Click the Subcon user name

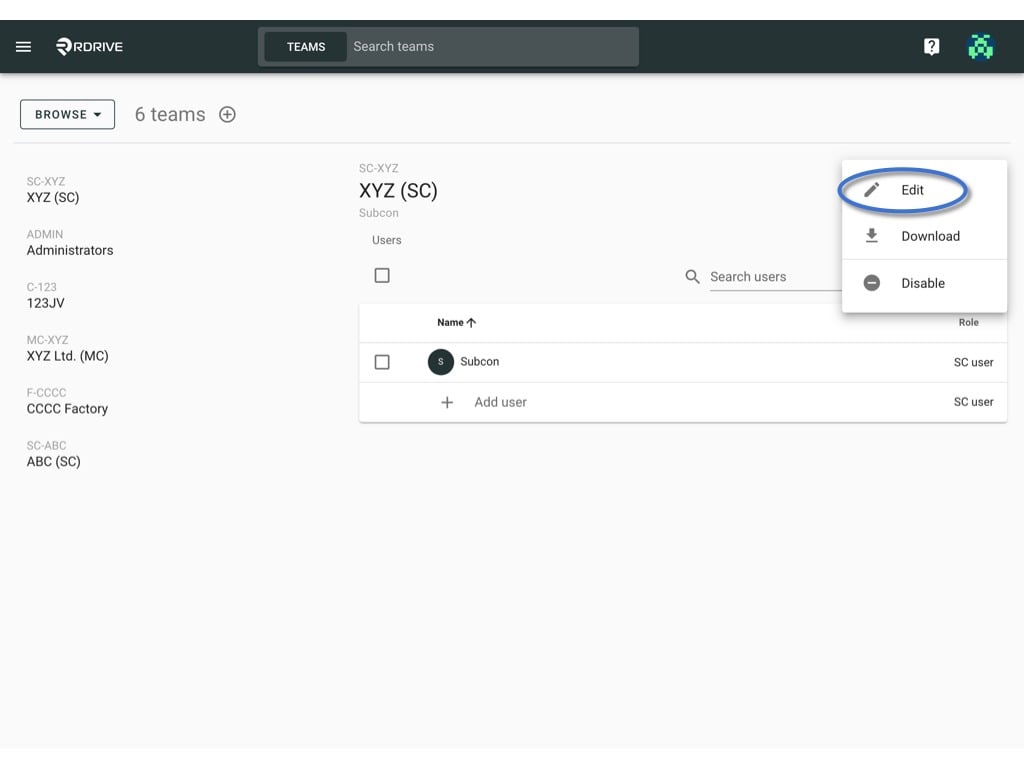tap(479, 362)
